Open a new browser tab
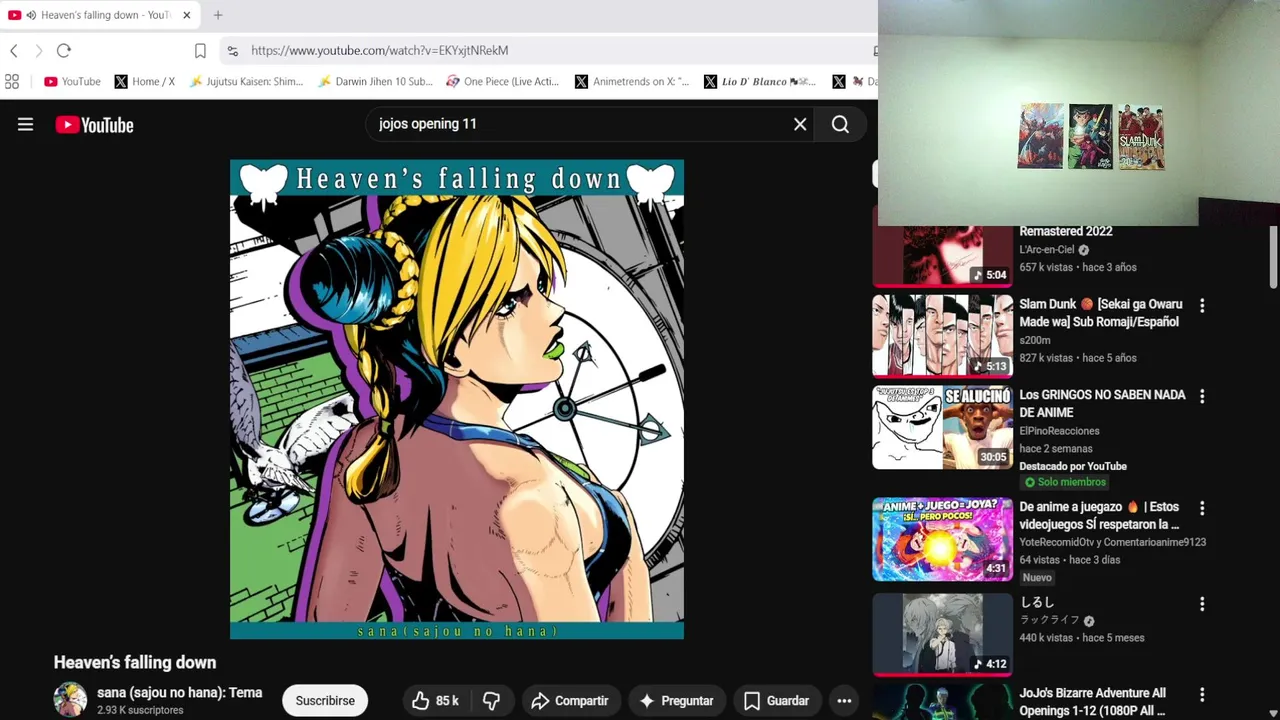 click(x=218, y=15)
